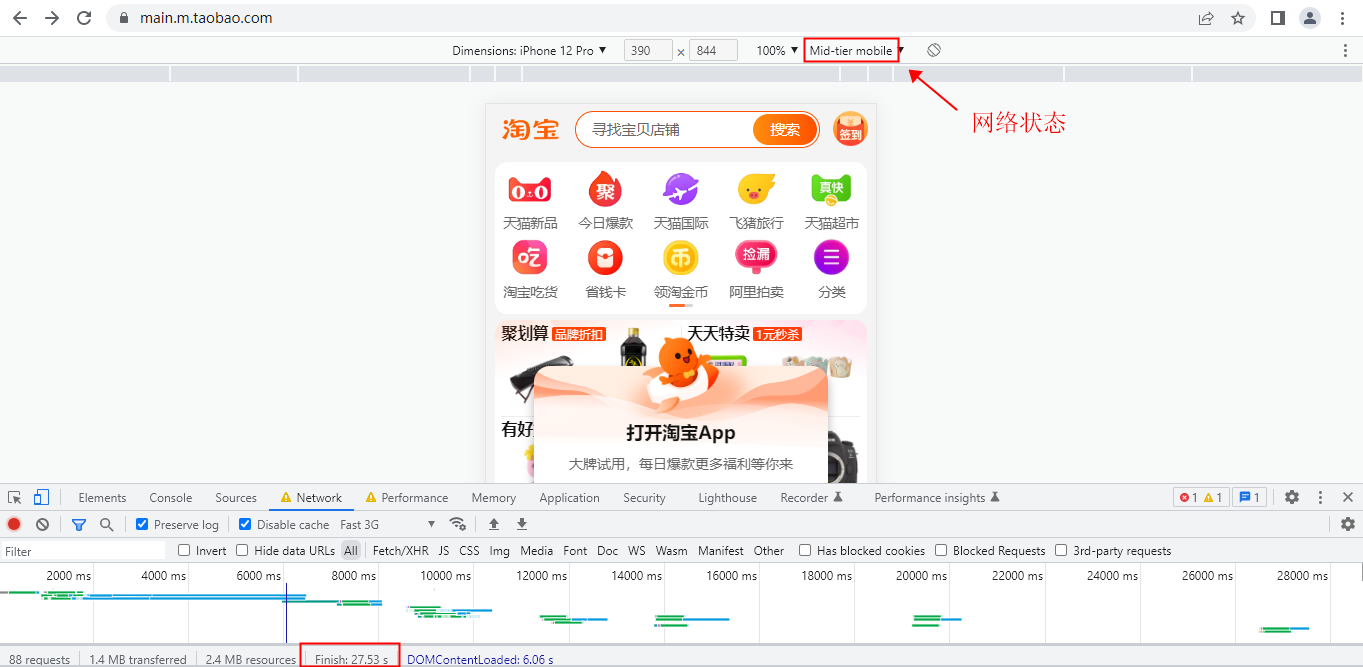Screen dimensions: 1363x667
Task: Open device toolbar more options menu
Action: pyautogui.click(x=1345, y=50)
